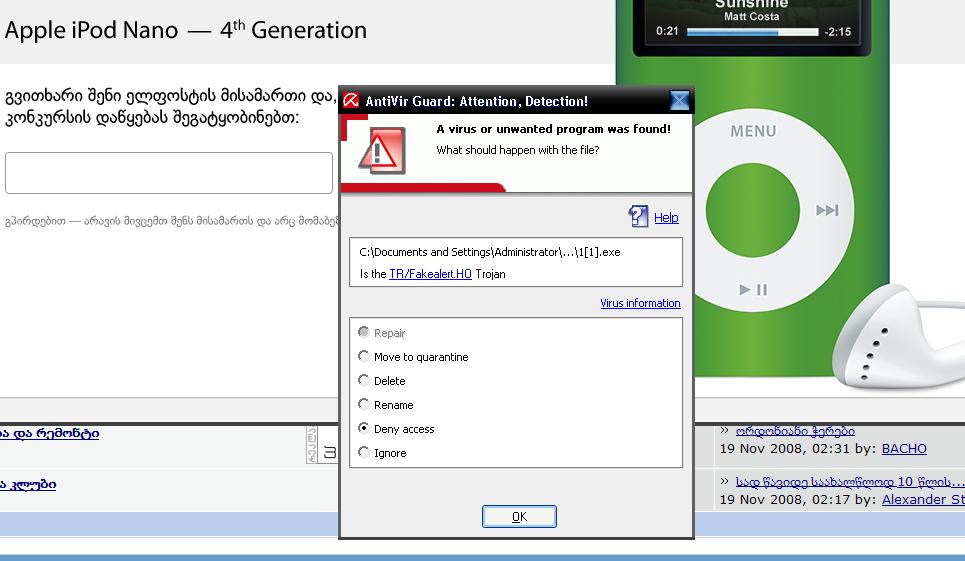The image size is (965, 561).
Task: Open the კლუბი forum link
Action: coord(28,484)
